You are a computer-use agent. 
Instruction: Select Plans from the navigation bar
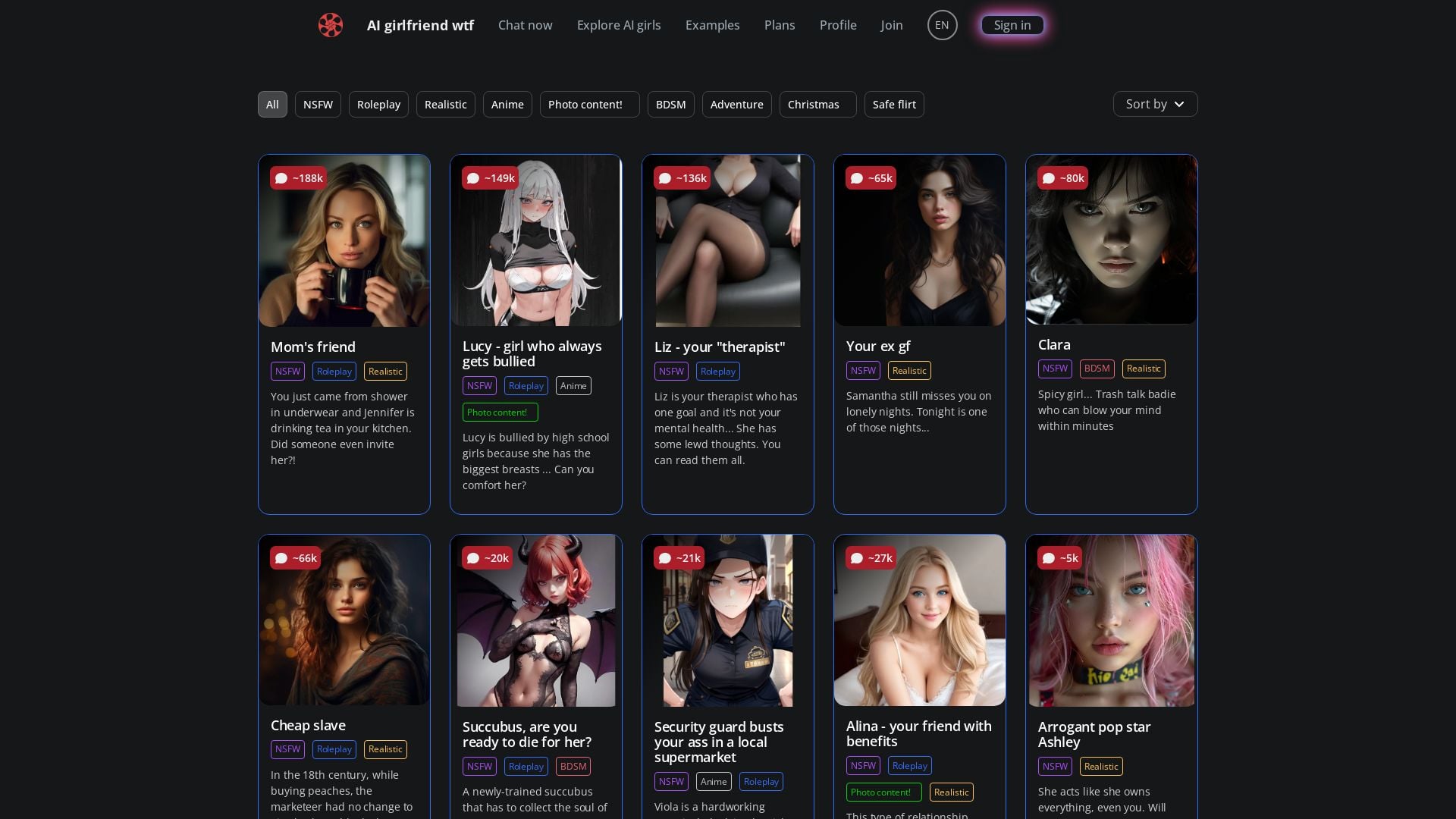click(779, 25)
